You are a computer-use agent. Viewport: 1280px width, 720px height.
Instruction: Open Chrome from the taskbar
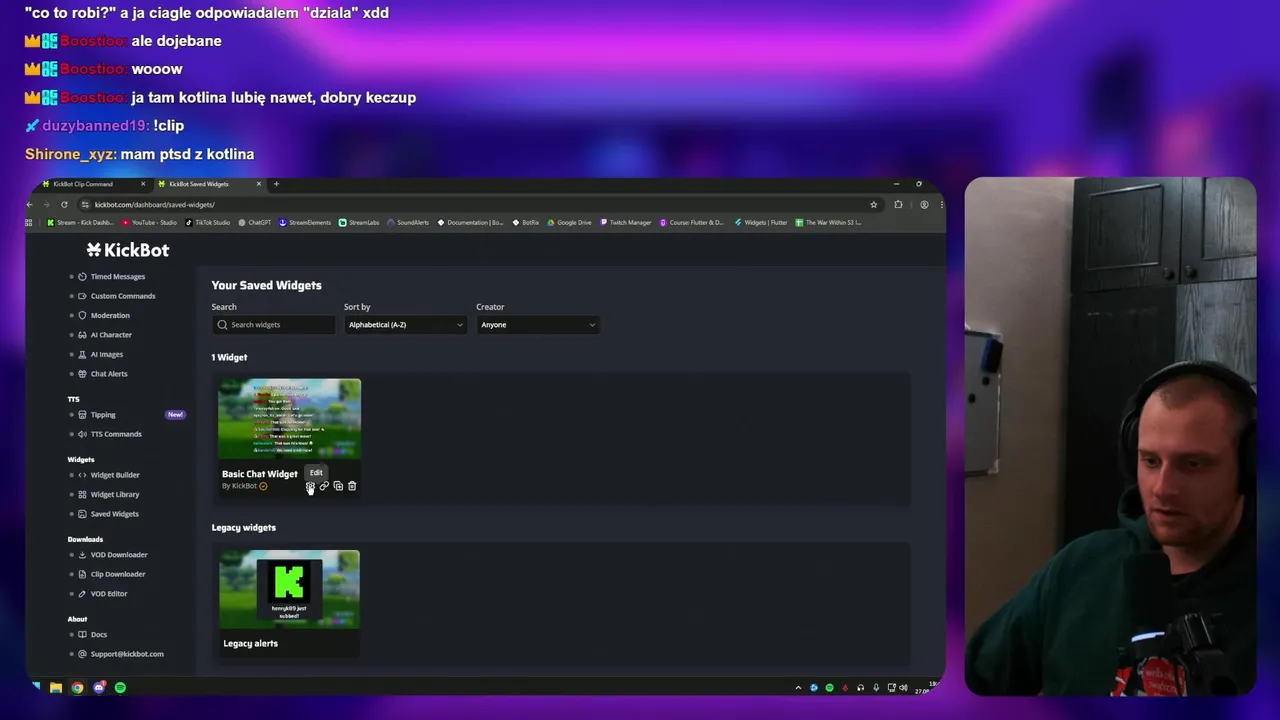(77, 688)
